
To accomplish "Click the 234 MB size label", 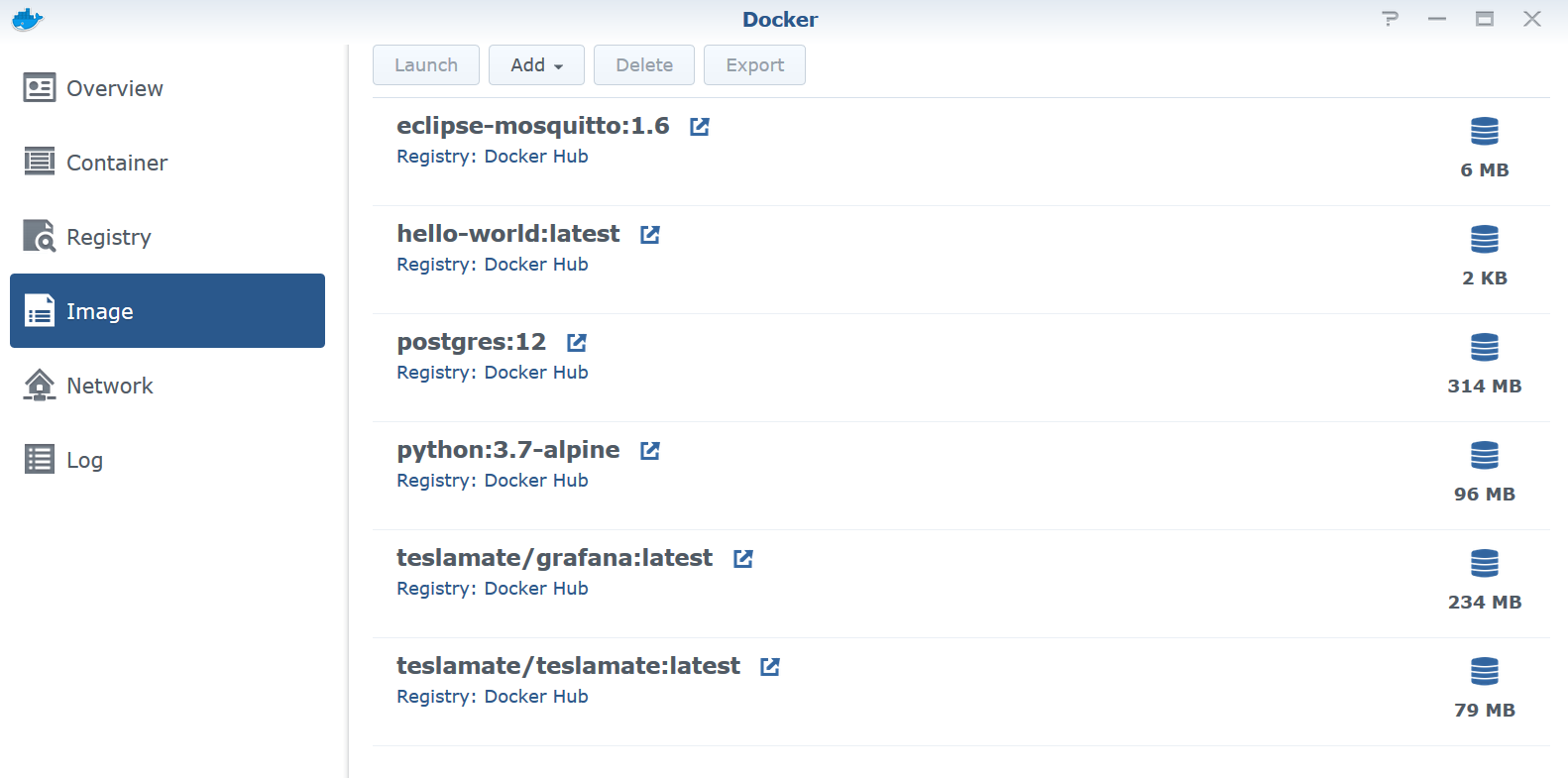I will pyautogui.click(x=1485, y=603).
